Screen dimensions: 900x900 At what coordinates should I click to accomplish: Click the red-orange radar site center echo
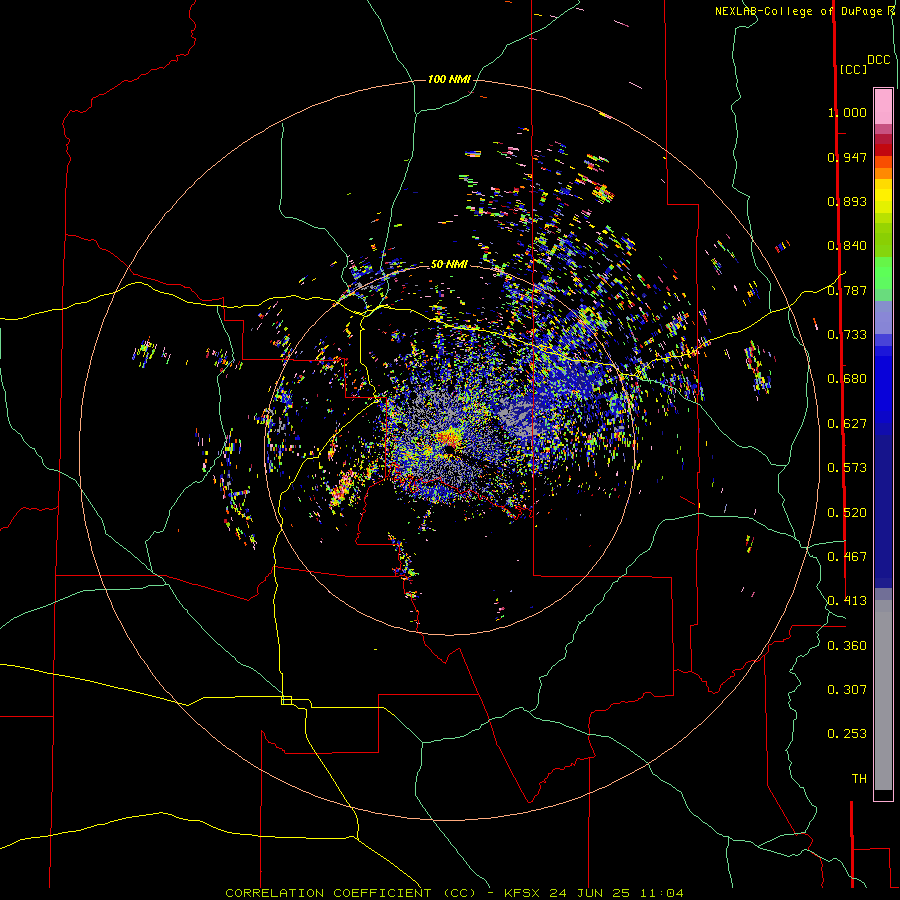coord(447,440)
